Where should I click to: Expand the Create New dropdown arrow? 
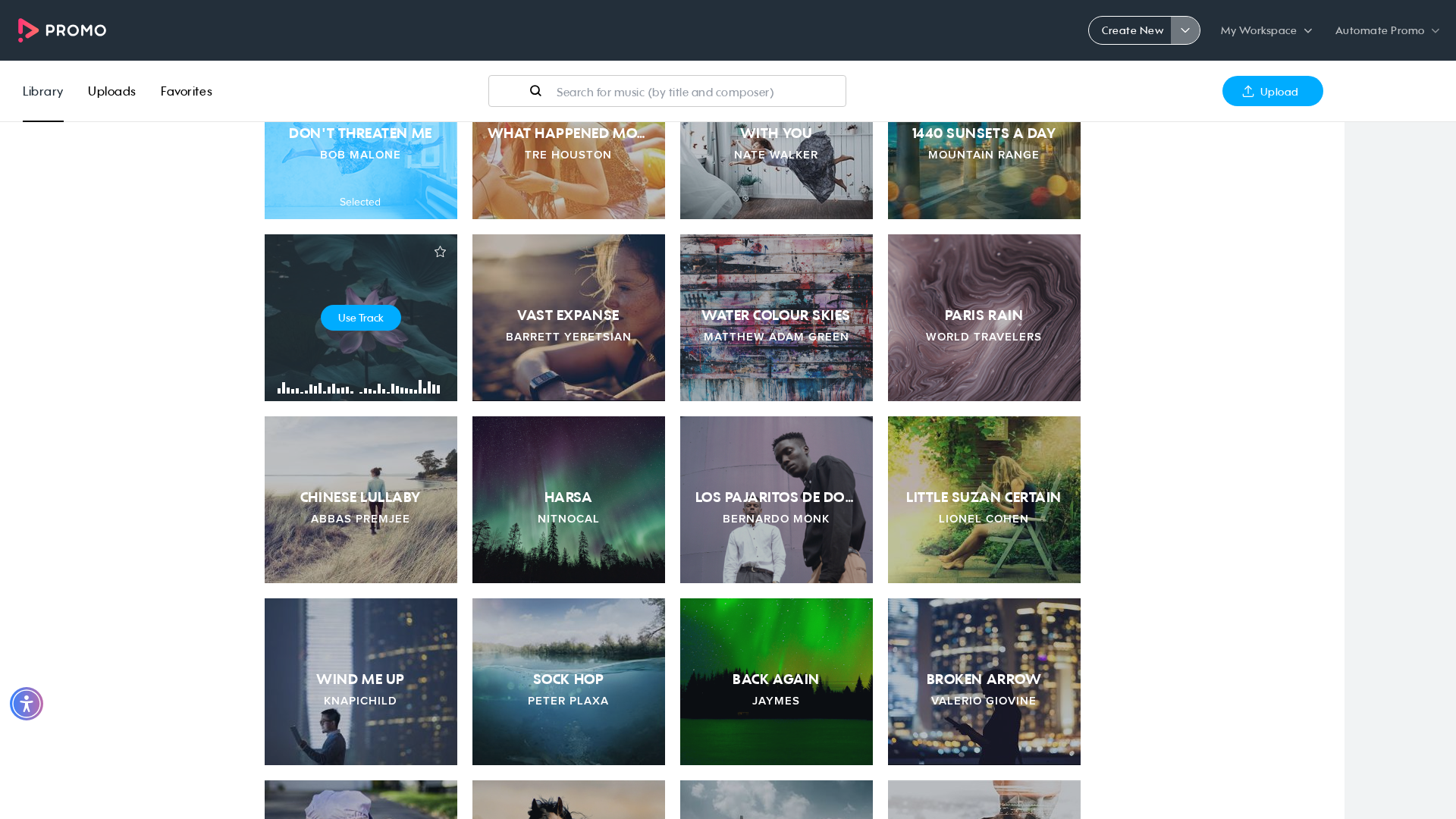pyautogui.click(x=1185, y=30)
